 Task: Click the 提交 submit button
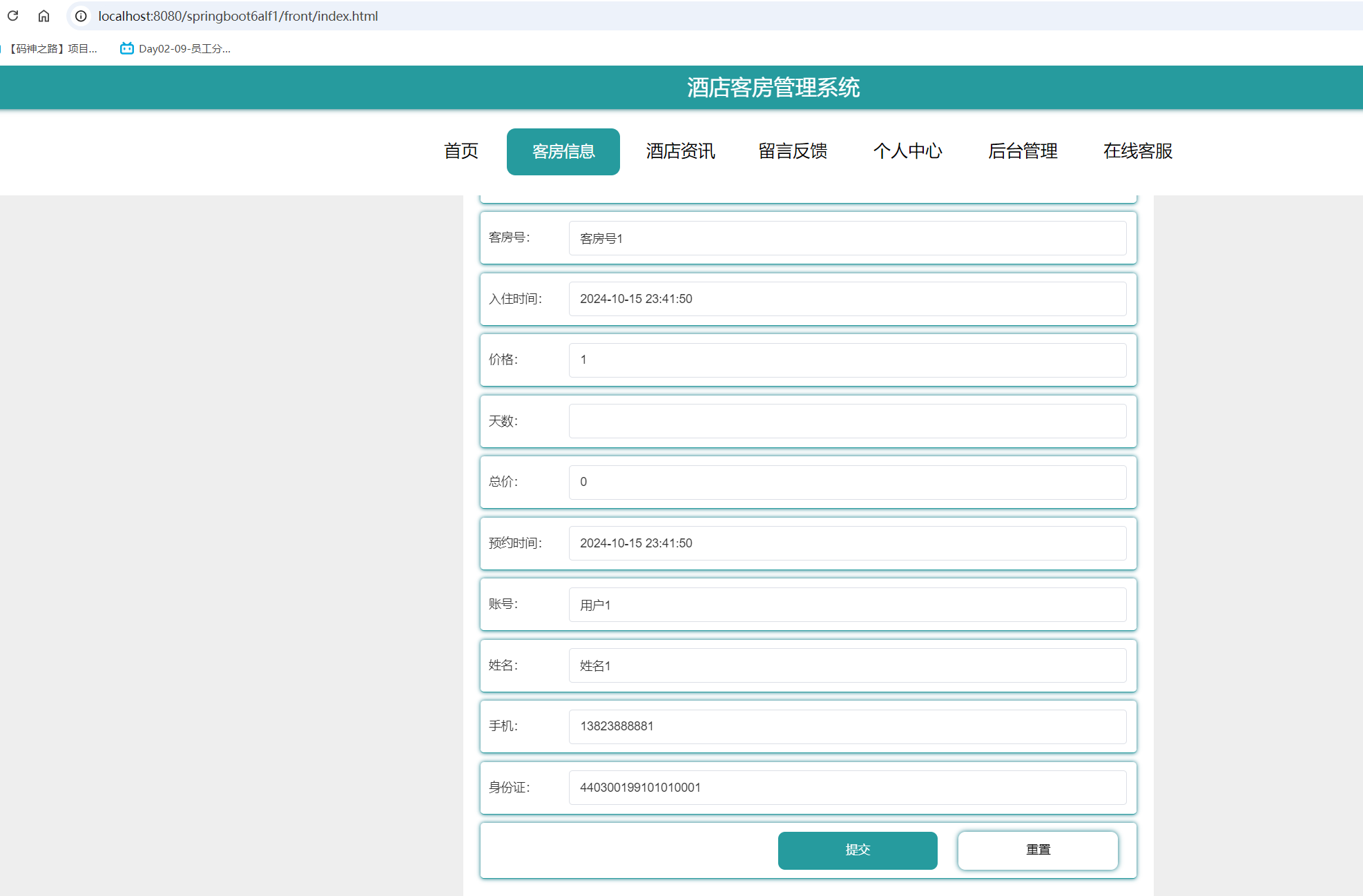tap(858, 850)
